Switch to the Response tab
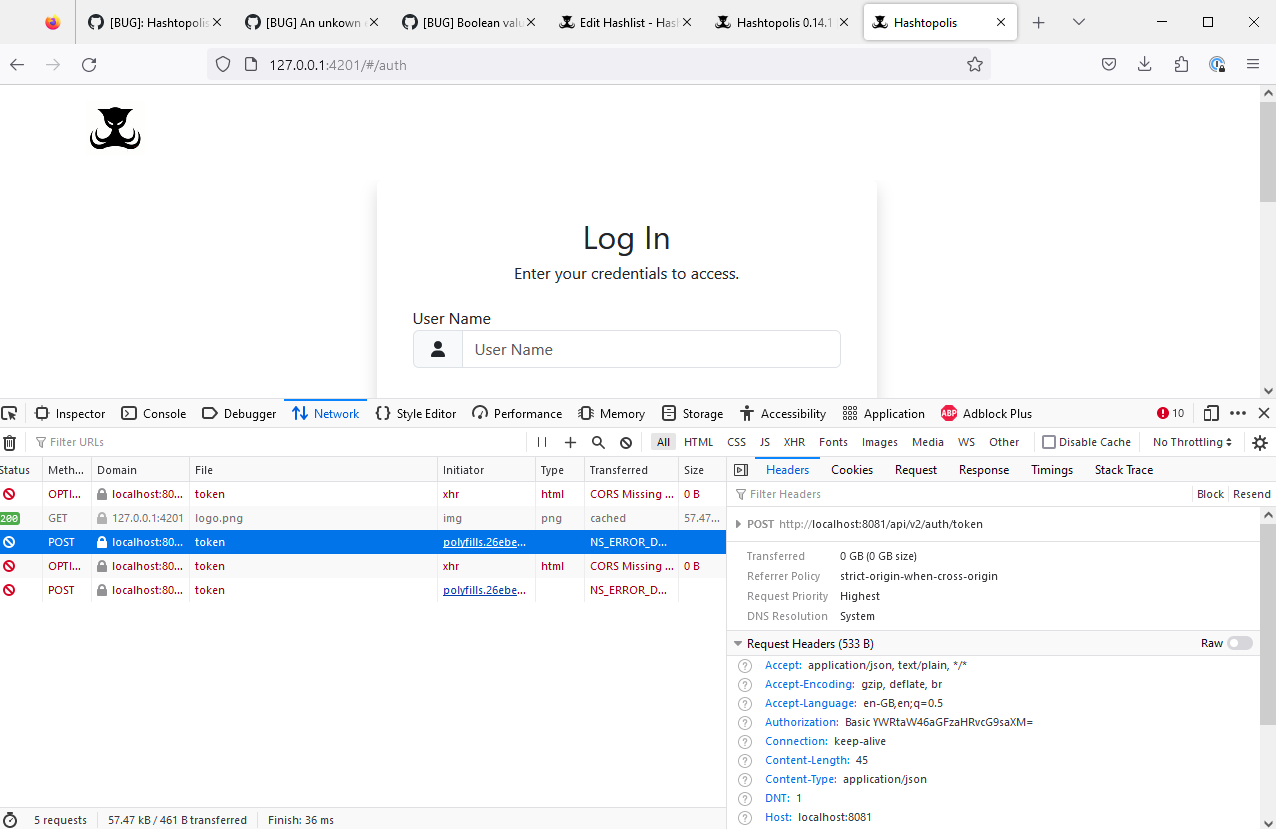 (x=983, y=469)
